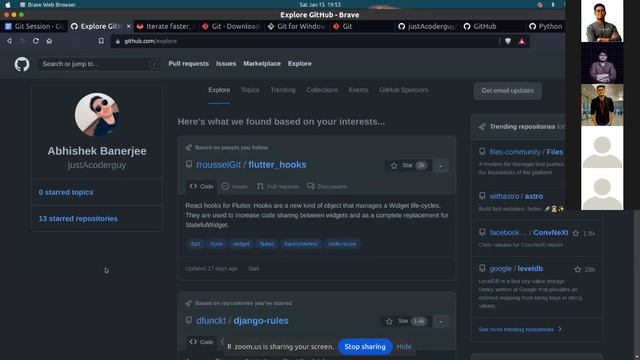Open Brave Shields lion icon
This screenshot has height=360, width=640.
click(508, 41)
